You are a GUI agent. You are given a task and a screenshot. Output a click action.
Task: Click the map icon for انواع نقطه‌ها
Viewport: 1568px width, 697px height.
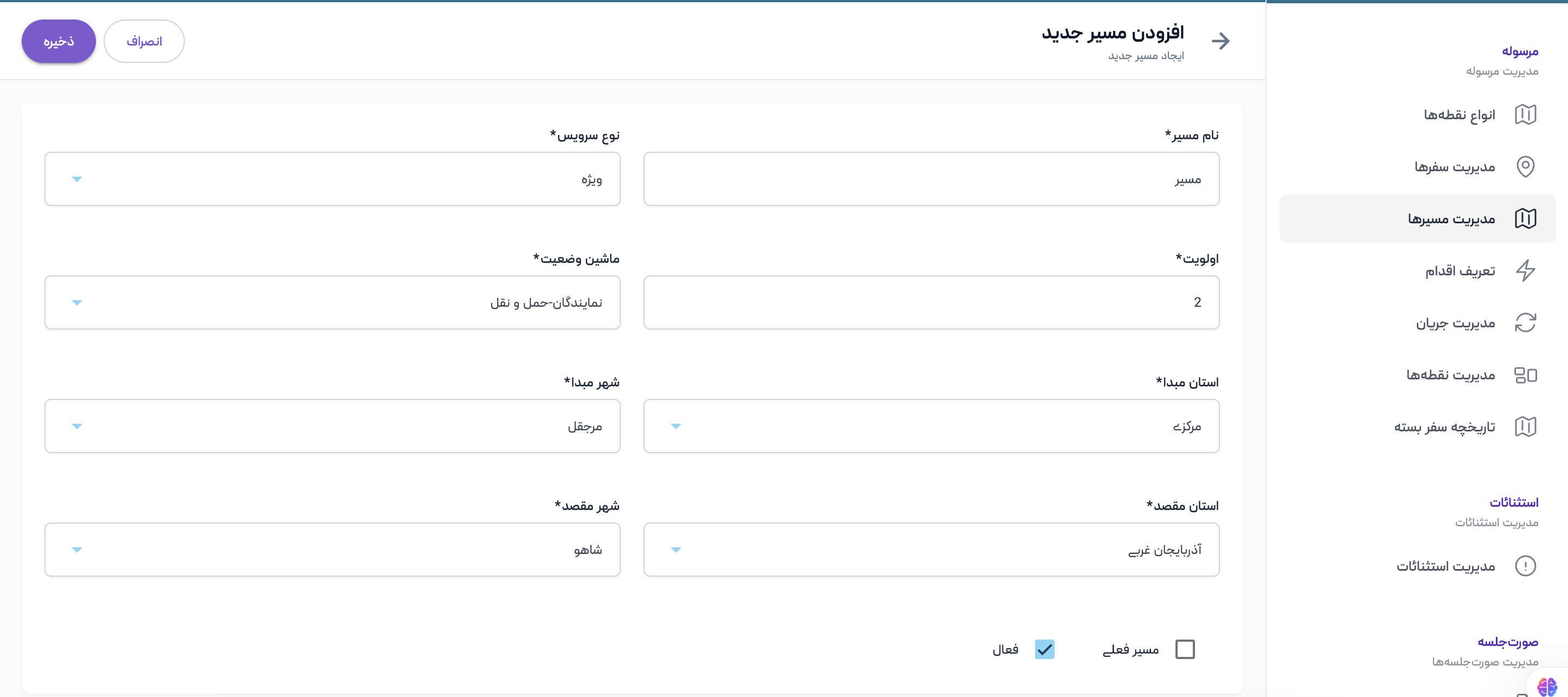pos(1525,114)
